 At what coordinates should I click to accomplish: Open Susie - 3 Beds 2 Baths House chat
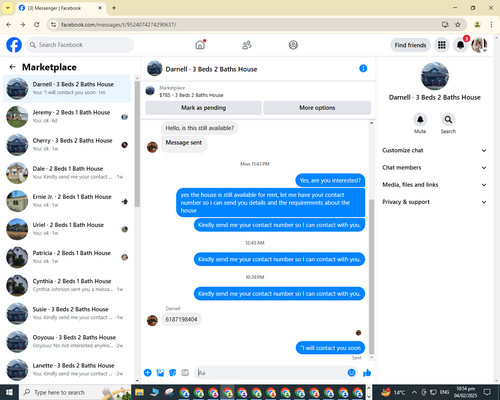click(67, 313)
